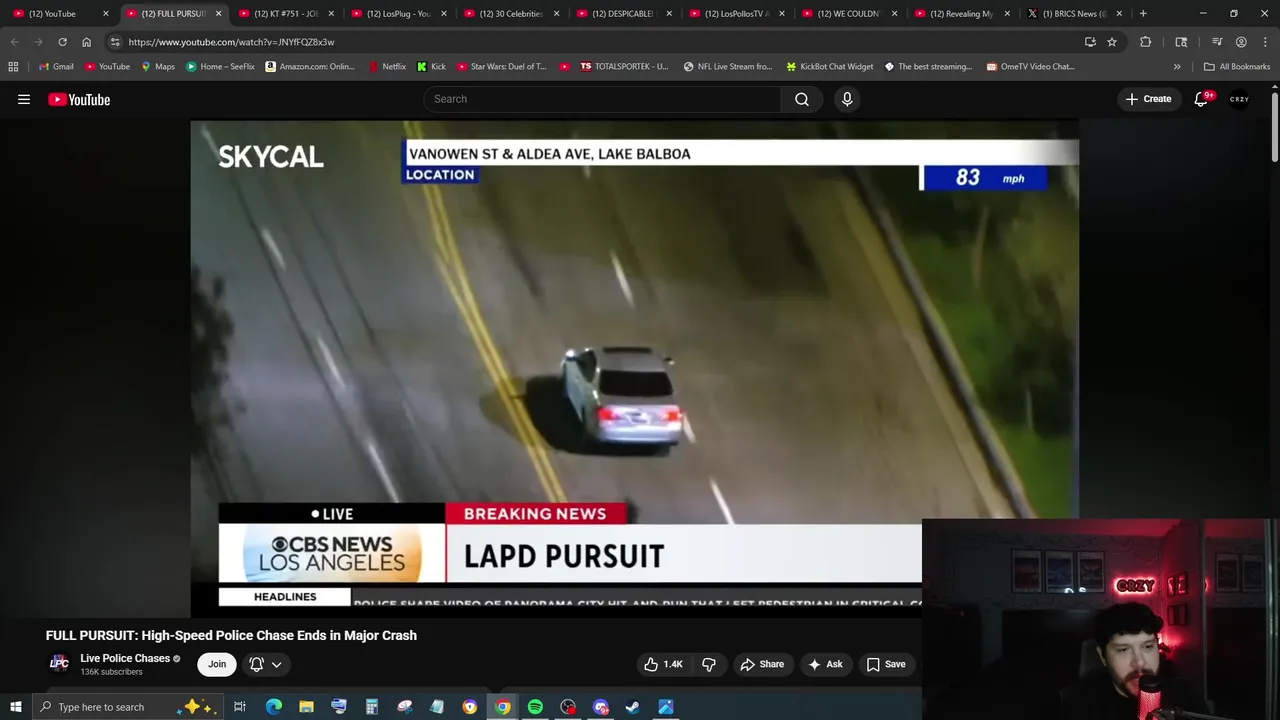Click the page vertical scrollbar
The height and width of the screenshot is (720, 1280).
[1275, 125]
